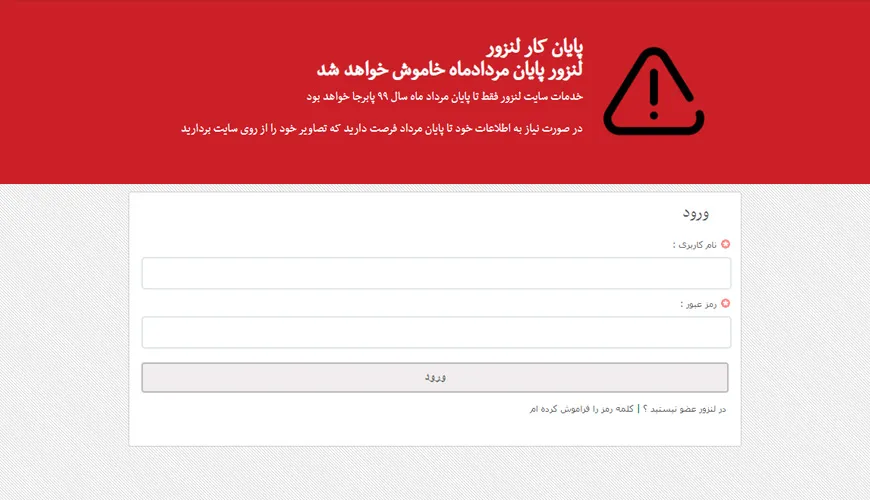Click the warning triangle icon in banner
Image resolution: width=870 pixels, height=500 pixels.
[x=654, y=90]
